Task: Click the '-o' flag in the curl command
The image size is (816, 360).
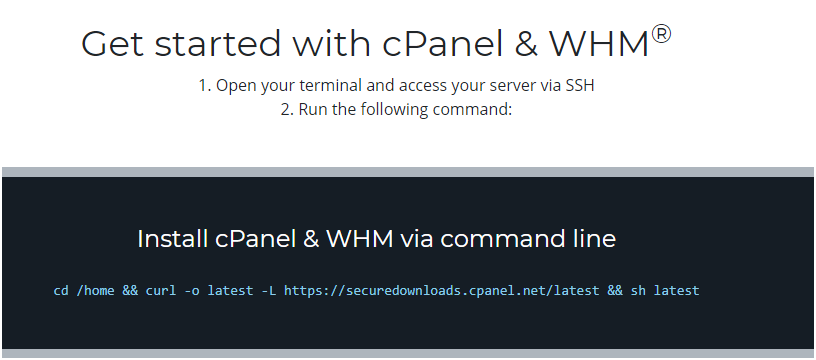Action: pyautogui.click(x=192, y=290)
